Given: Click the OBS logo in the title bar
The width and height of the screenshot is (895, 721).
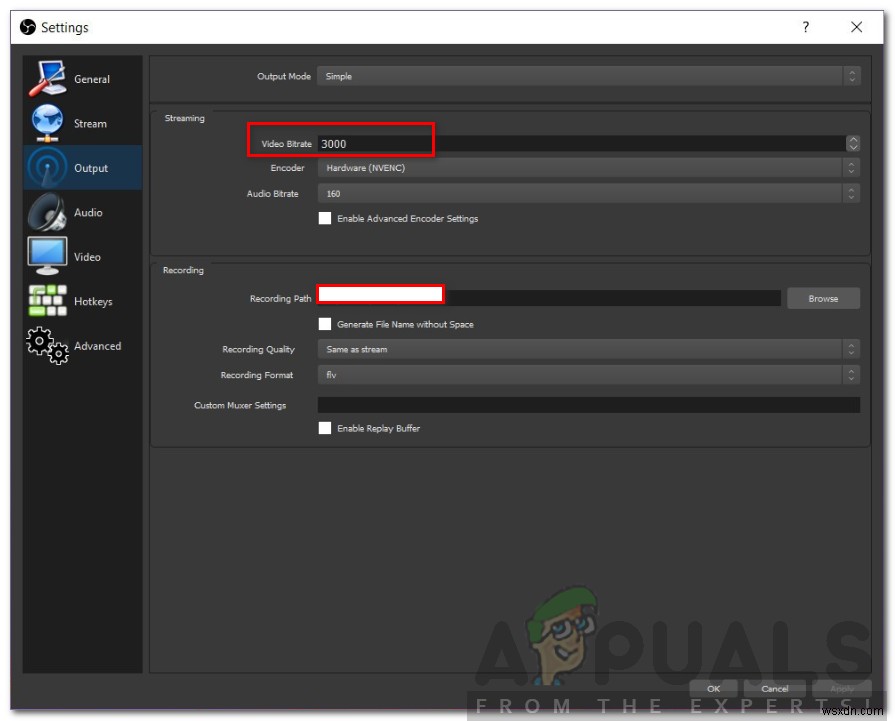Looking at the screenshot, I should point(26,27).
